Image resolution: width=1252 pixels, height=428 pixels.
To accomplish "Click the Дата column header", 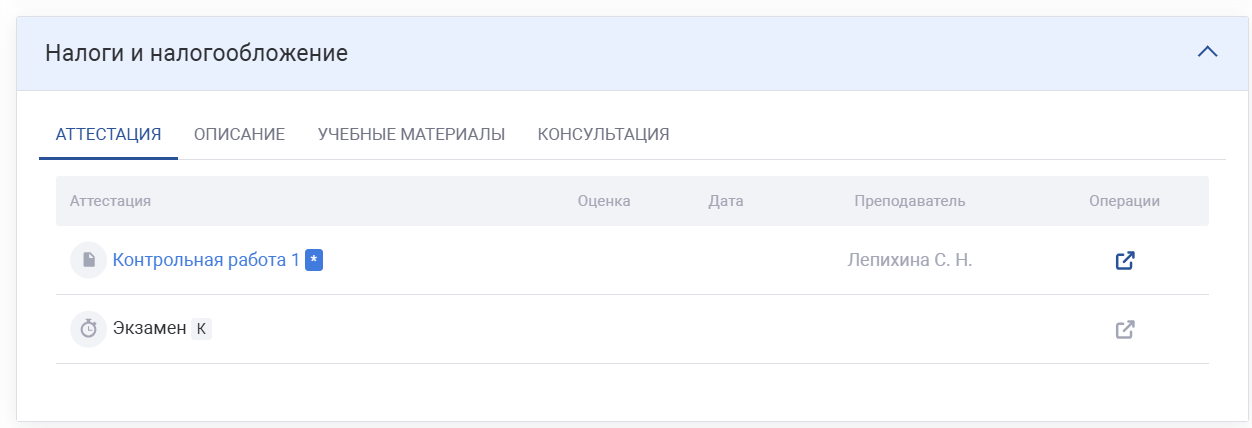I will (x=725, y=201).
